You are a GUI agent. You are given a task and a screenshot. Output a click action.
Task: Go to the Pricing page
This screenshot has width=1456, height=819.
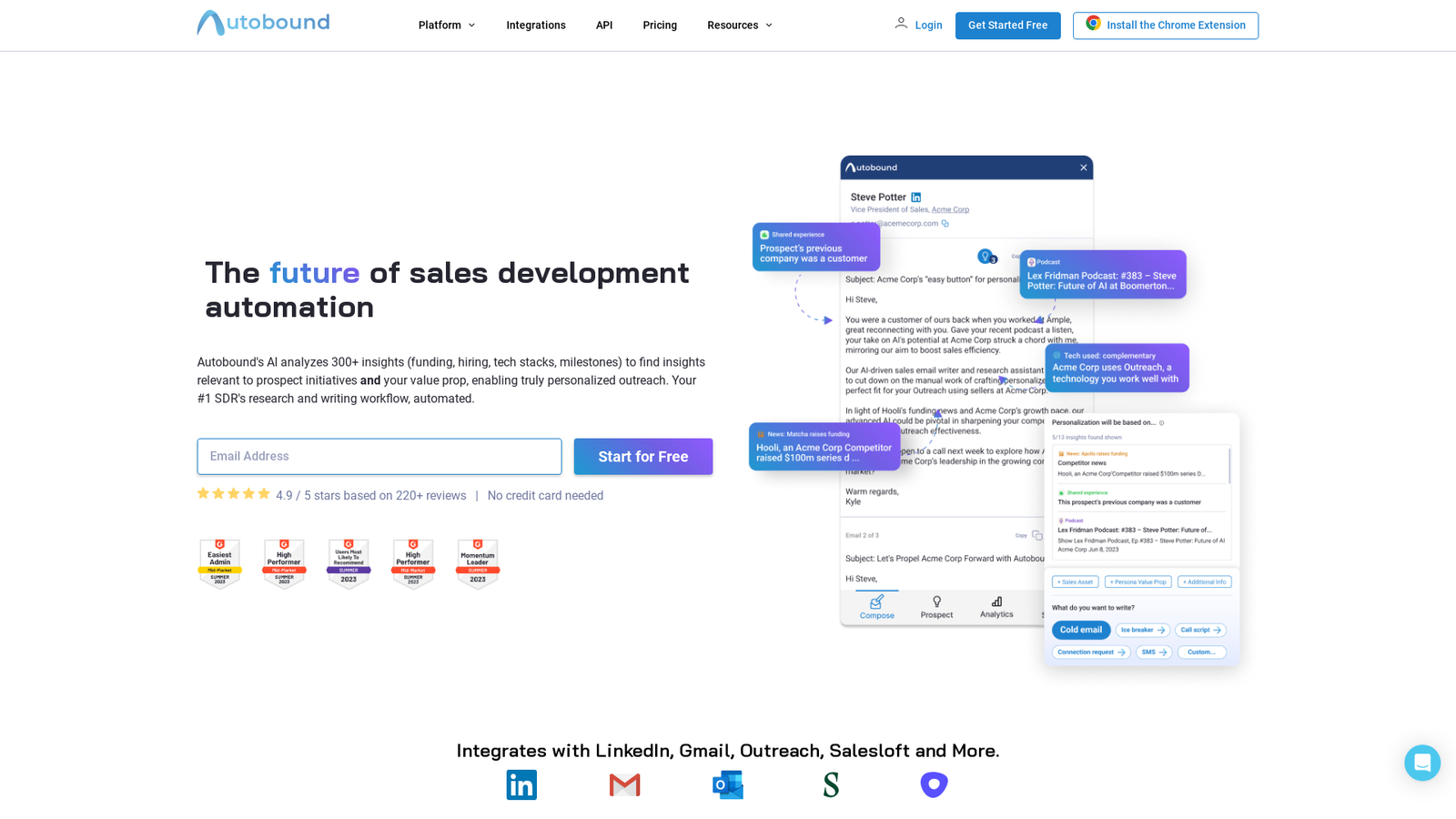[660, 25]
